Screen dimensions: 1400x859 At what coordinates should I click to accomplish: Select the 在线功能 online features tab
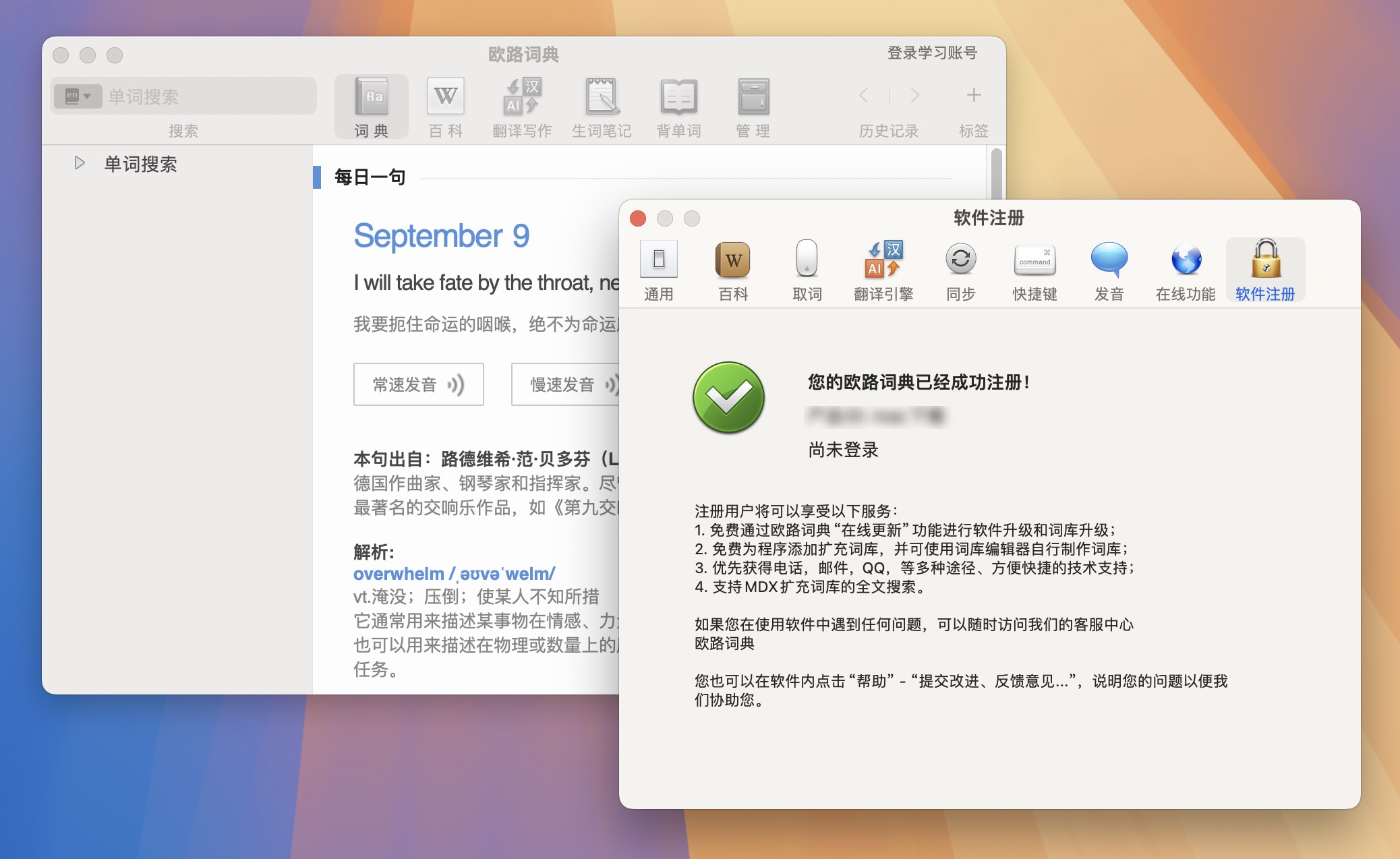click(x=1186, y=271)
